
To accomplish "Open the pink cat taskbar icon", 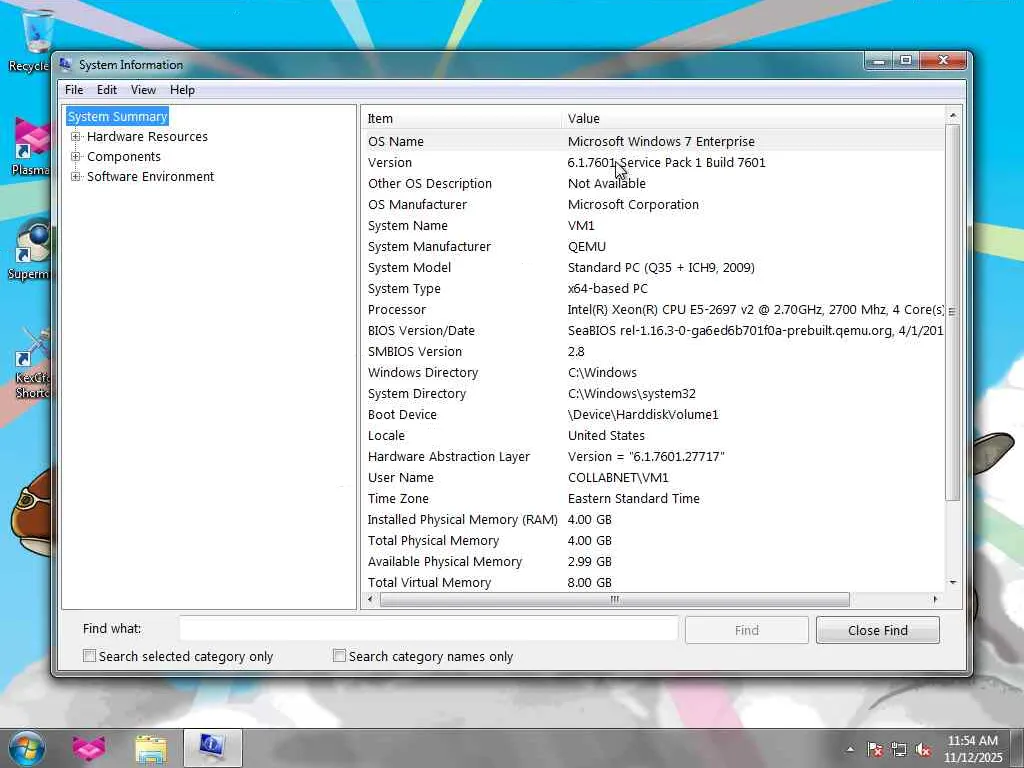I will point(89,748).
